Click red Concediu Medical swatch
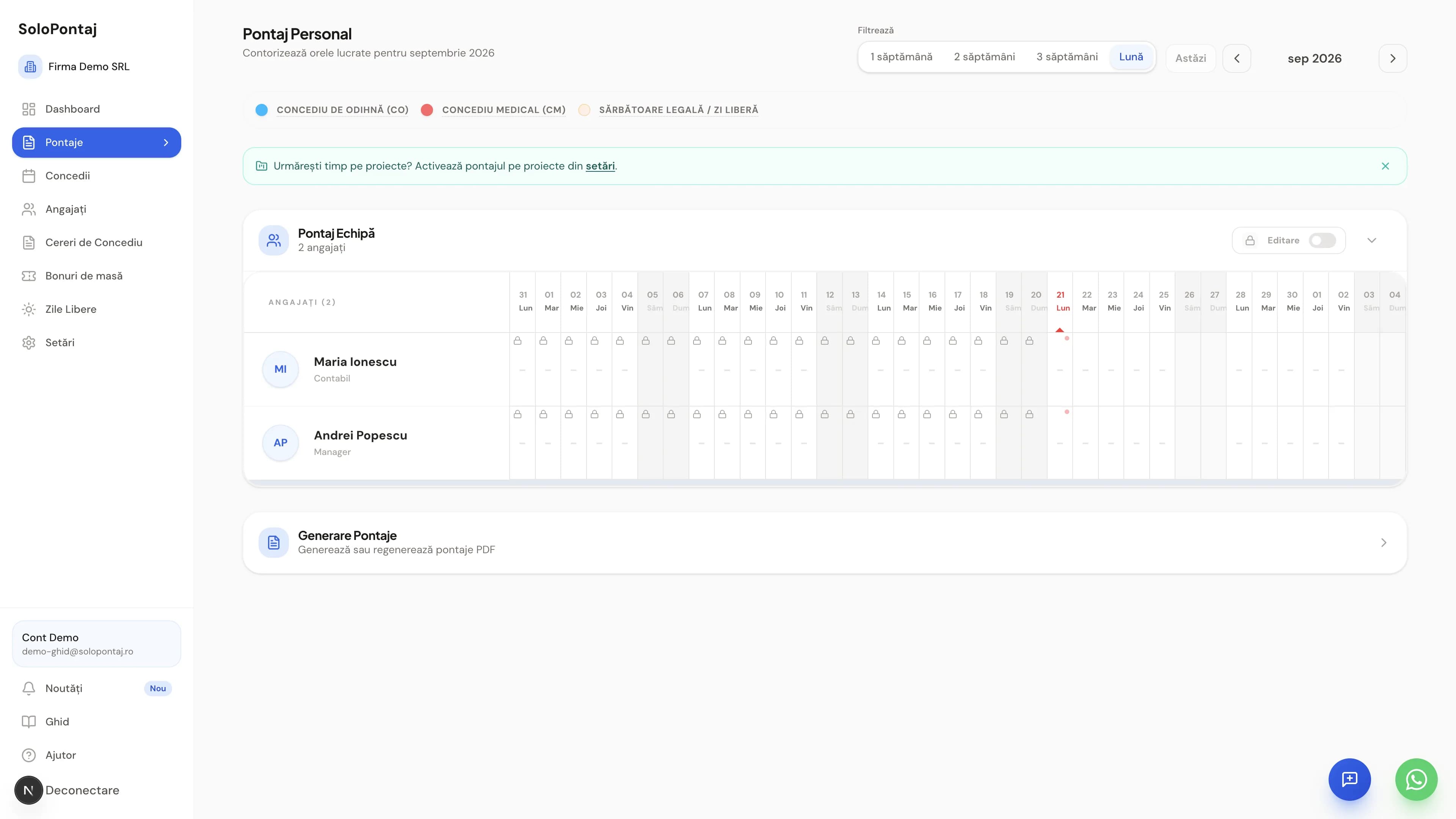Screen dimensions: 1456x819 tap(427, 110)
